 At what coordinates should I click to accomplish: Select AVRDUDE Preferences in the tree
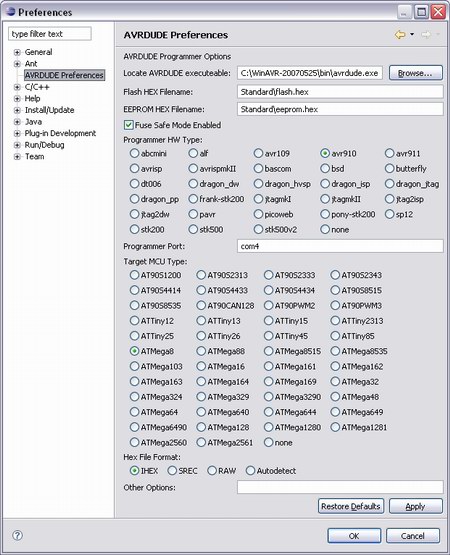[x=64, y=75]
